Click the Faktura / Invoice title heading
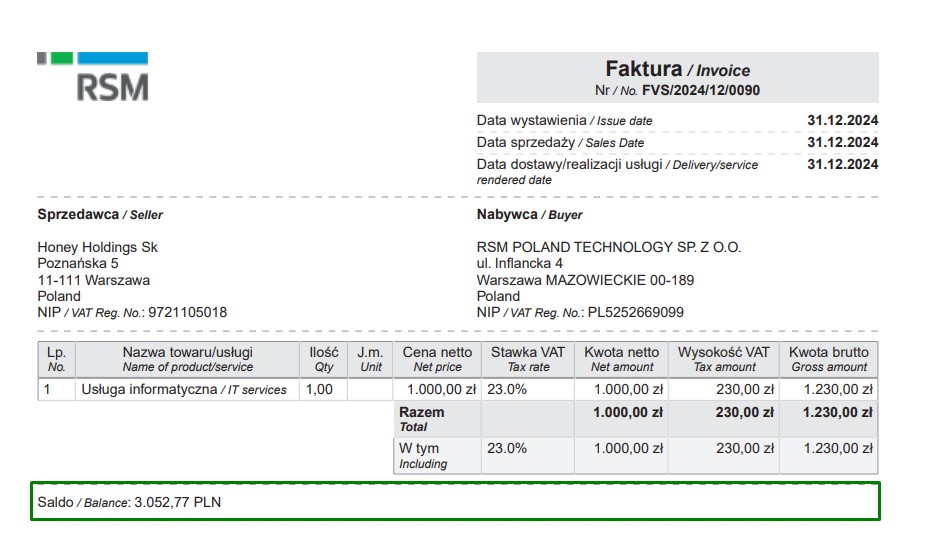Image resolution: width=929 pixels, height=536 pixels. point(677,69)
